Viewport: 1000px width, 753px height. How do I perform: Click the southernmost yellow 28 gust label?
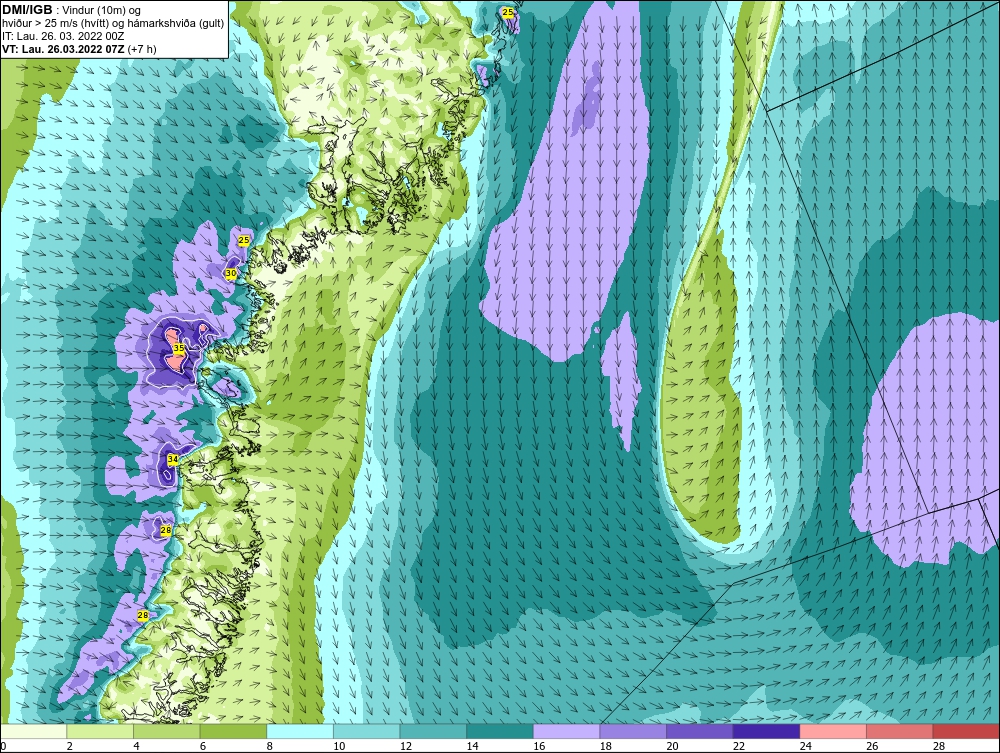click(143, 615)
